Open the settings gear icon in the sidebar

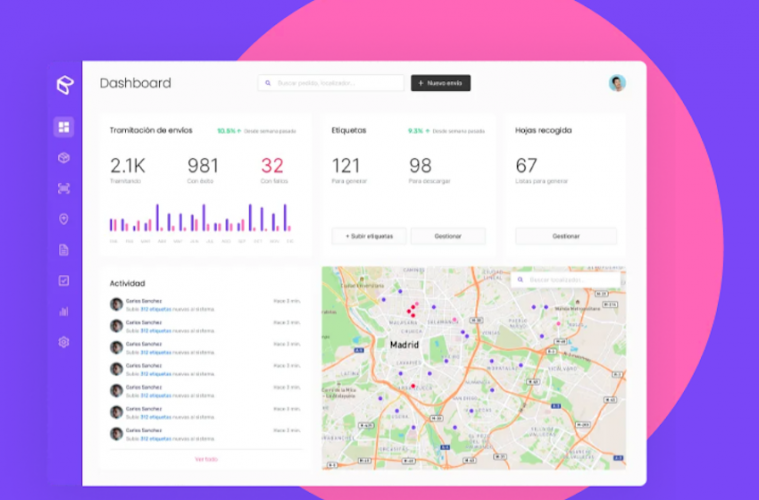click(64, 342)
